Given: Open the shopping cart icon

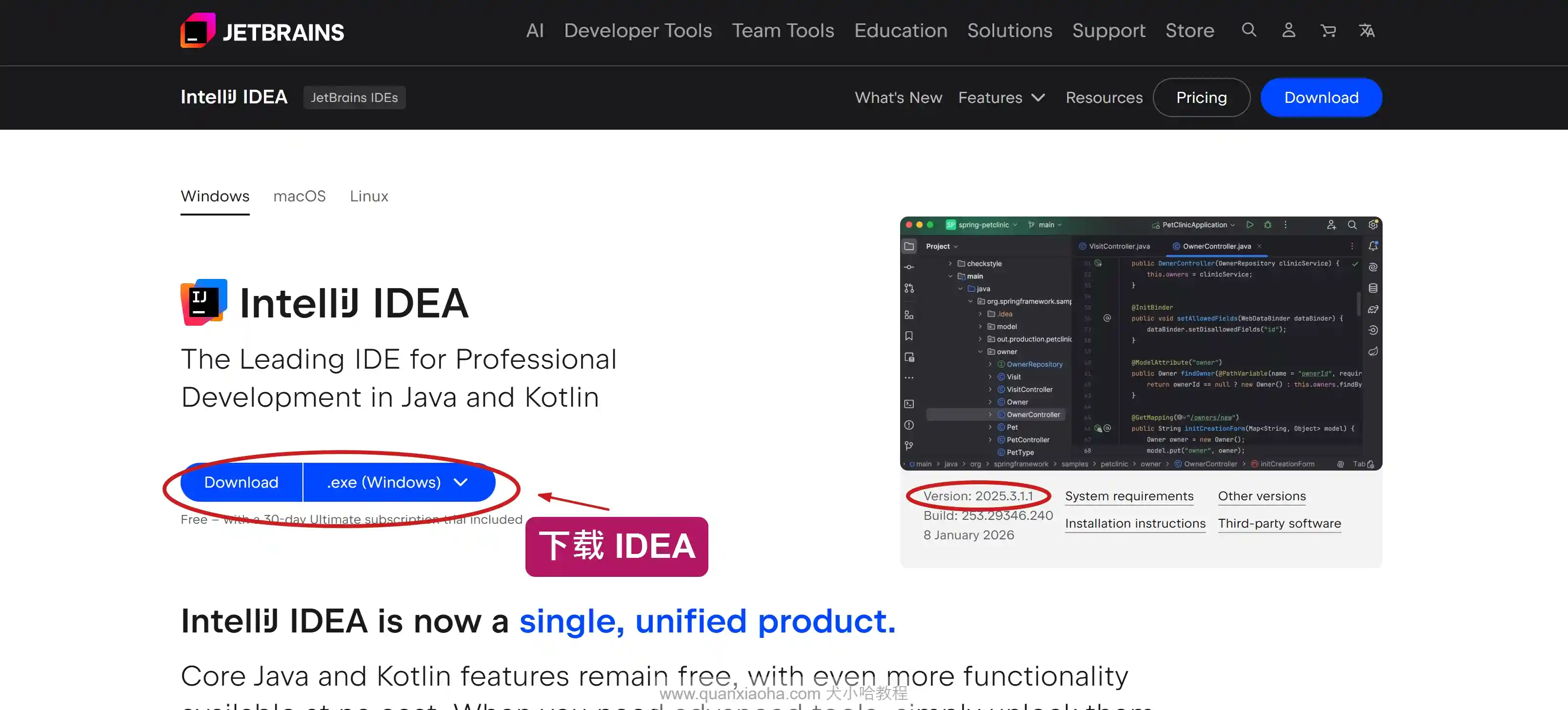Looking at the screenshot, I should point(1328,30).
